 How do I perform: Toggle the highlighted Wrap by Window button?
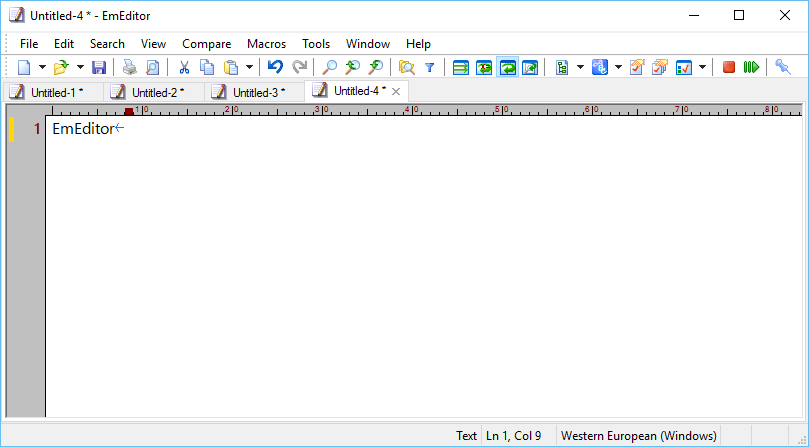coord(508,67)
